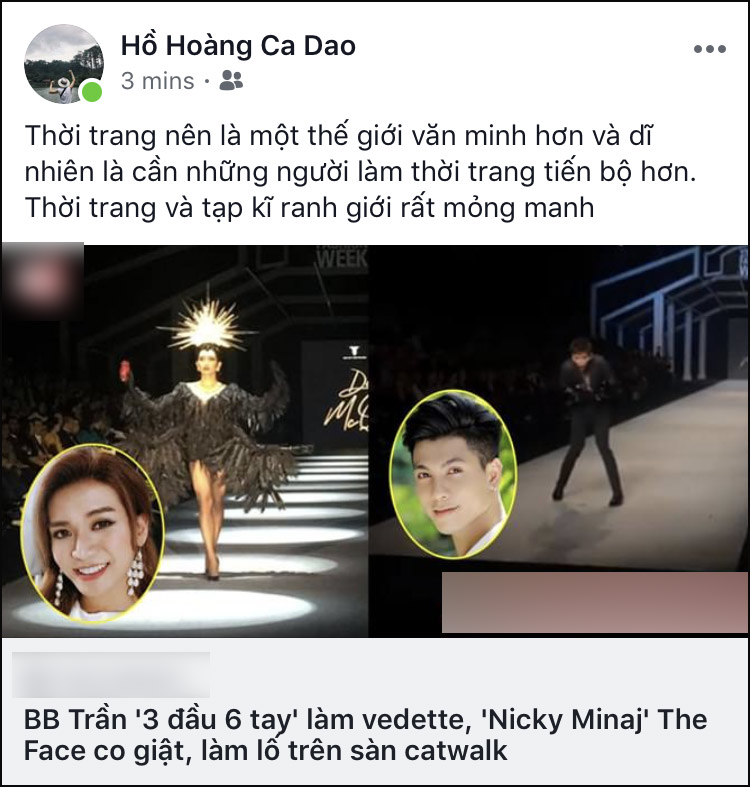Viewport: 750px width, 787px height.
Task: Click the WEEK sign at top of runway photo
Action: click(x=341, y=258)
